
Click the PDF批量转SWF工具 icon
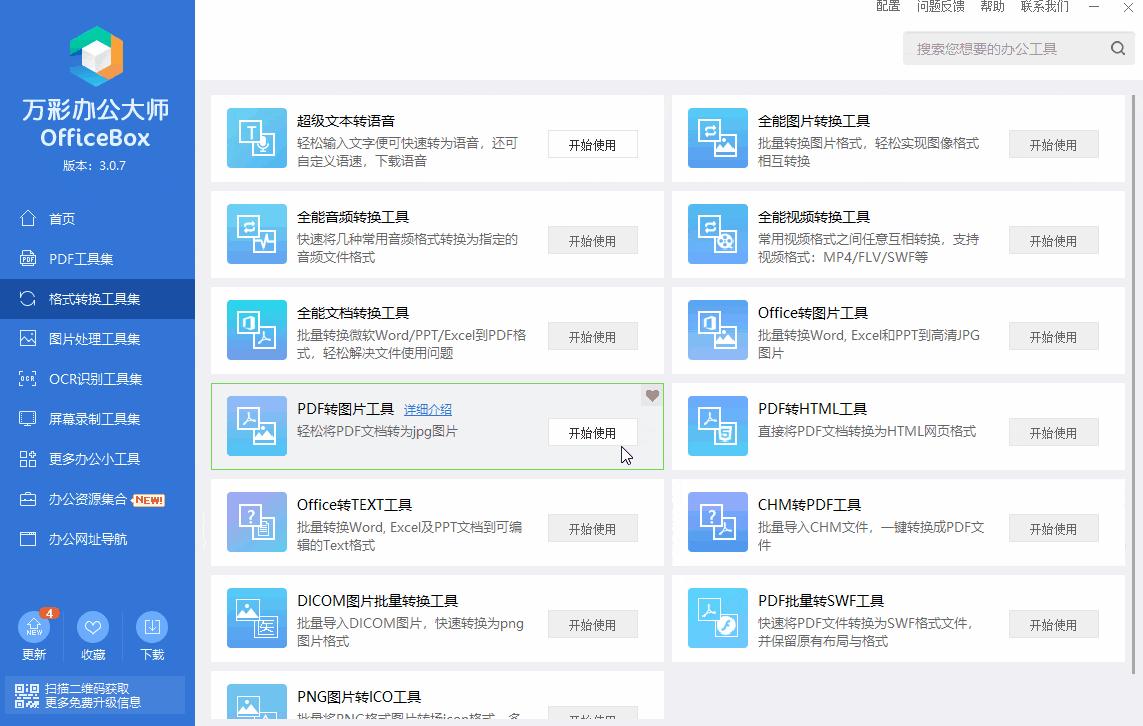pos(717,618)
